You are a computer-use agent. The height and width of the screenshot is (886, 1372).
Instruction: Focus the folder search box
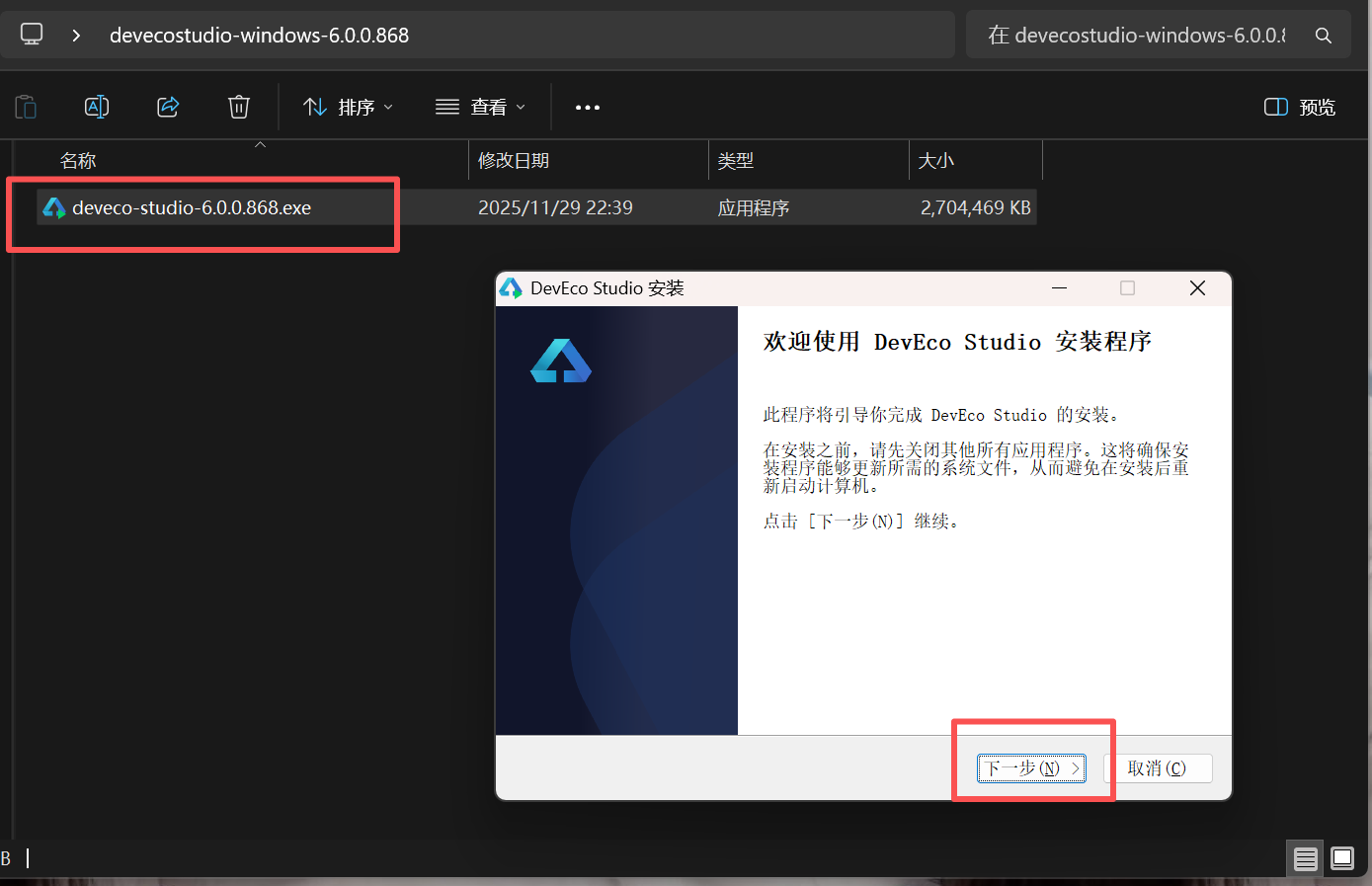pyautogui.click(x=1158, y=36)
